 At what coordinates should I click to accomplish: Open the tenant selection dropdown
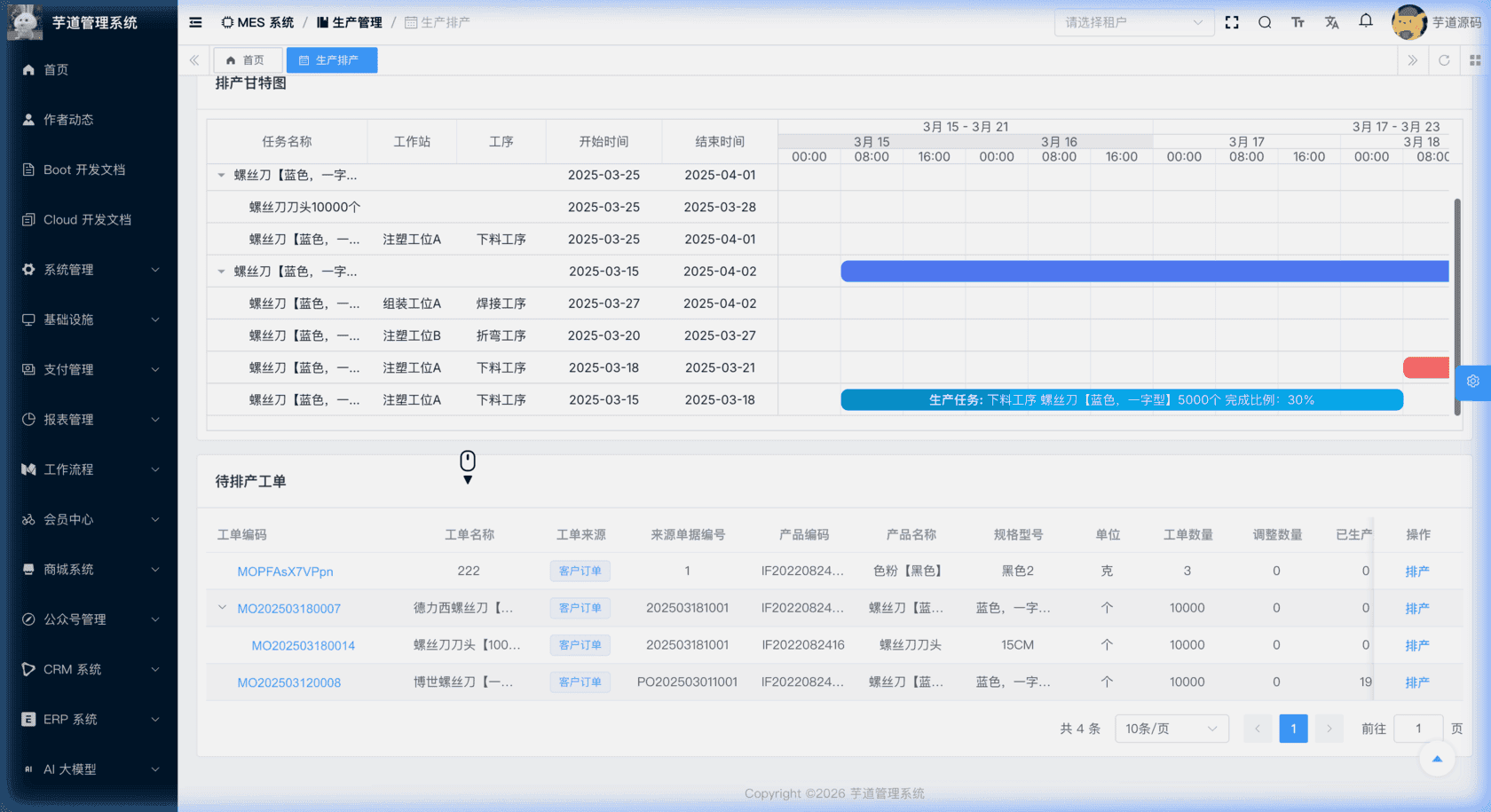[x=1133, y=22]
